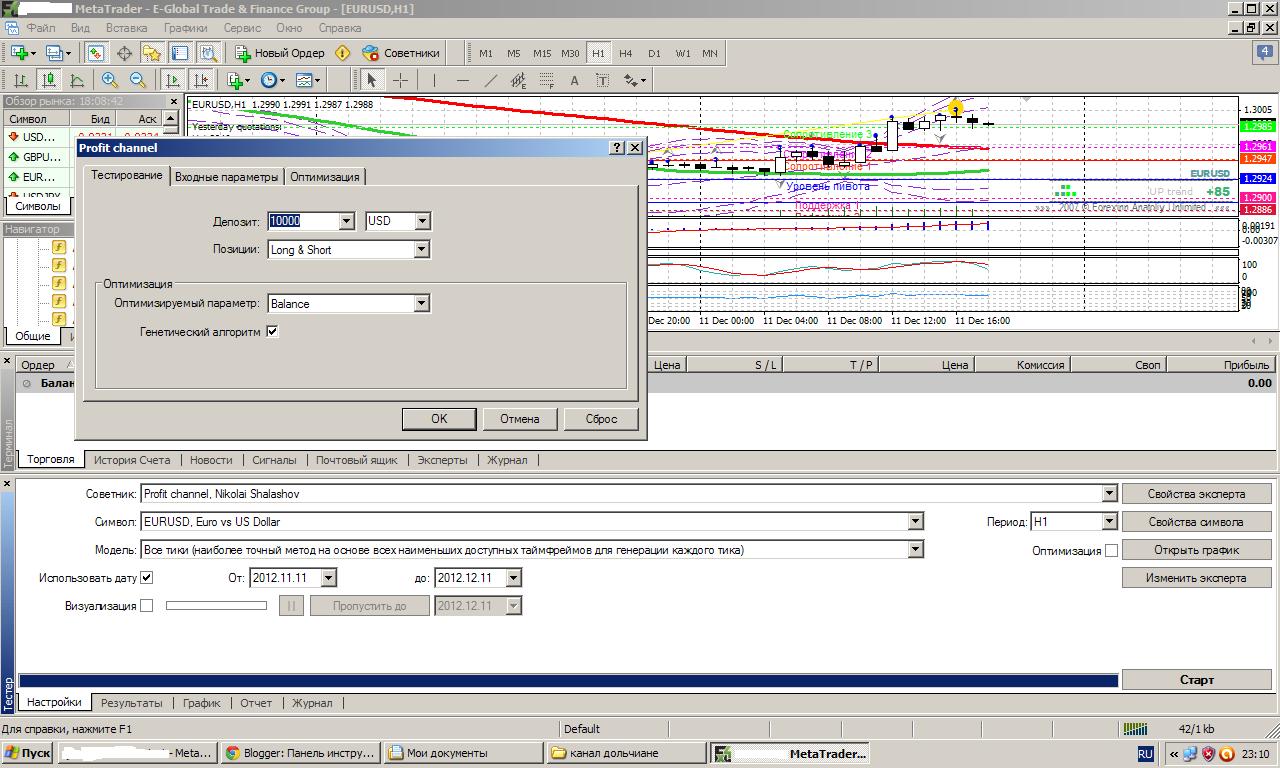The height and width of the screenshot is (768, 1280).
Task: Open the Оптимизируемый параметр Balance dropdown
Action: point(422,303)
